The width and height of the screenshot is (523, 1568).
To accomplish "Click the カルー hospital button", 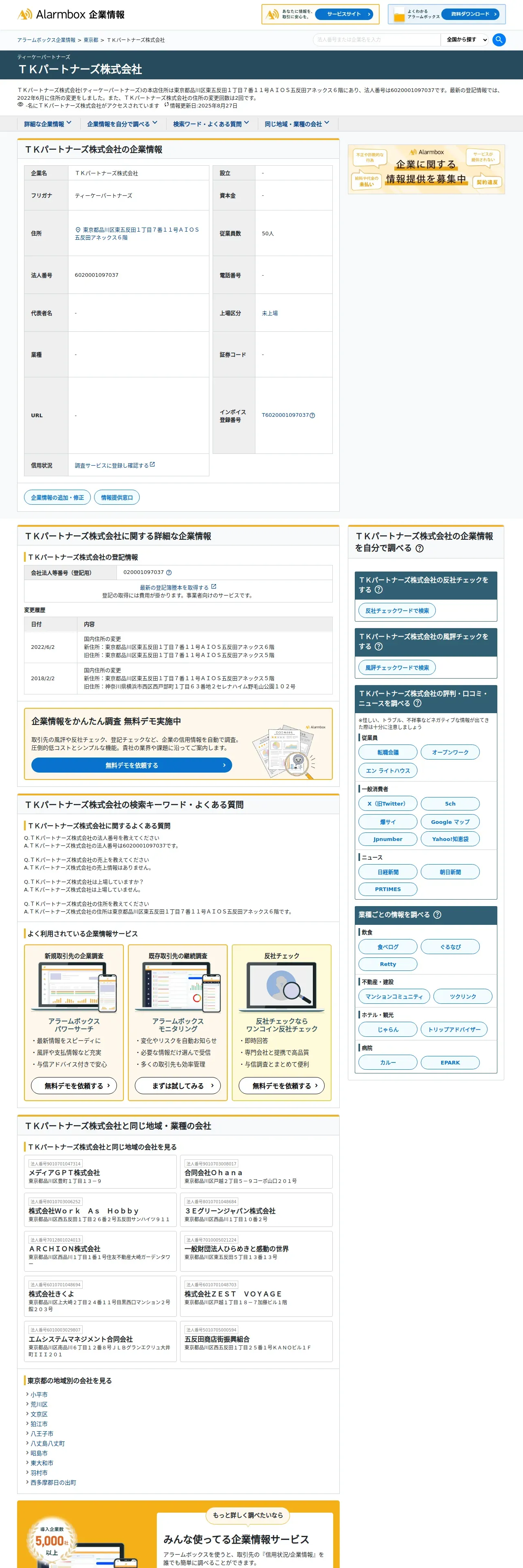I will click(388, 1062).
